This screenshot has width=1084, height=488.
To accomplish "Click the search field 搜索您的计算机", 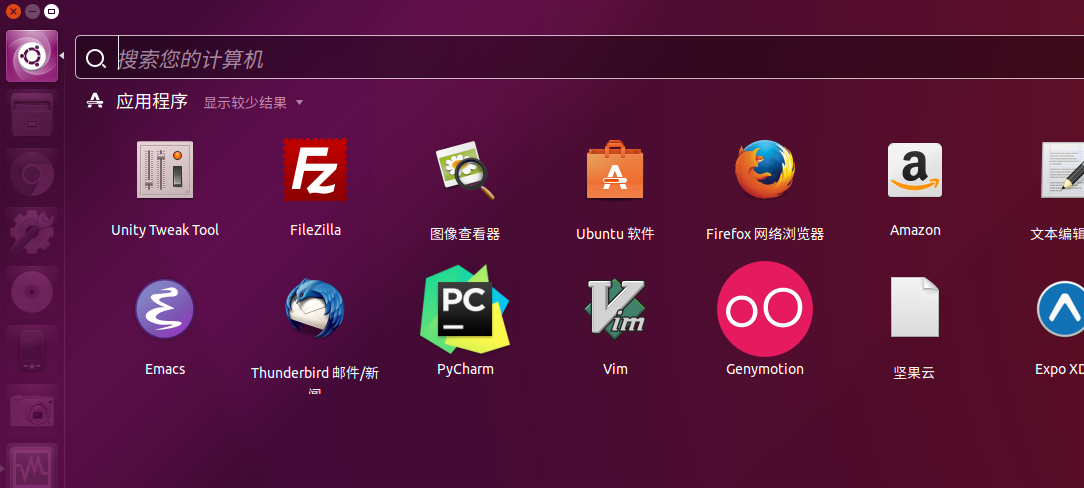I will 580,59.
